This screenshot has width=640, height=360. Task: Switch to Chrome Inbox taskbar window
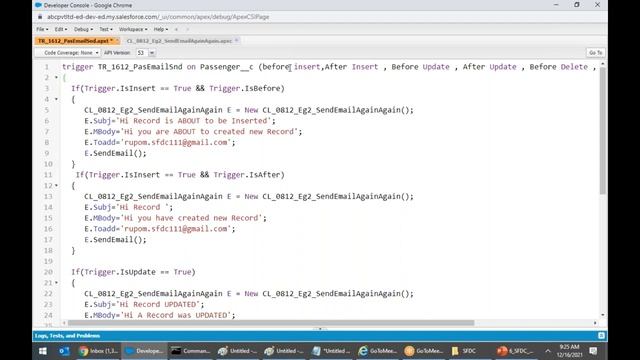(x=98, y=351)
